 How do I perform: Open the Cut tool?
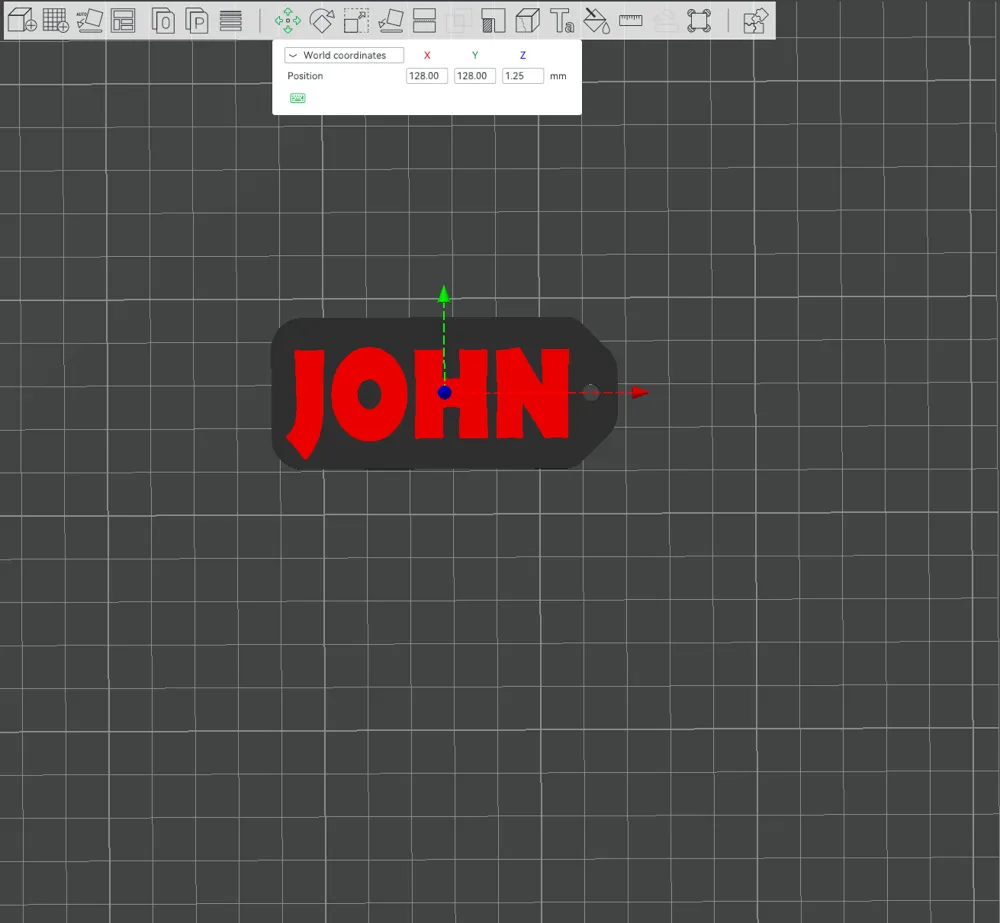pos(424,20)
